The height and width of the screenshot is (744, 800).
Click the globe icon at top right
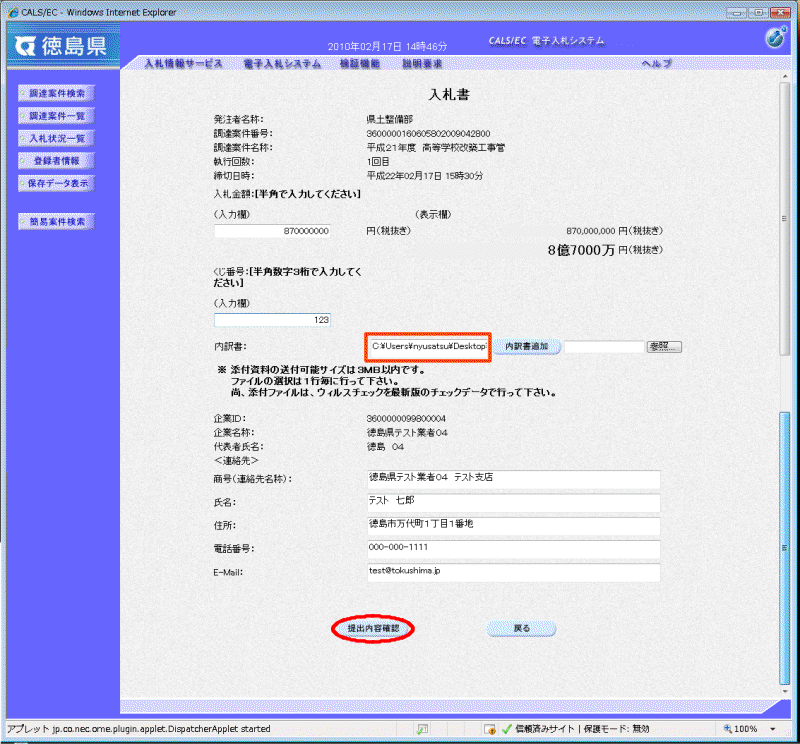click(775, 39)
